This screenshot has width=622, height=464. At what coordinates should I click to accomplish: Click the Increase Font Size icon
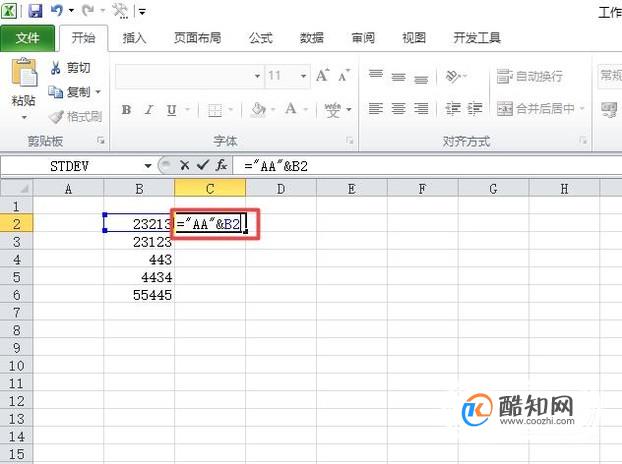pos(323,75)
